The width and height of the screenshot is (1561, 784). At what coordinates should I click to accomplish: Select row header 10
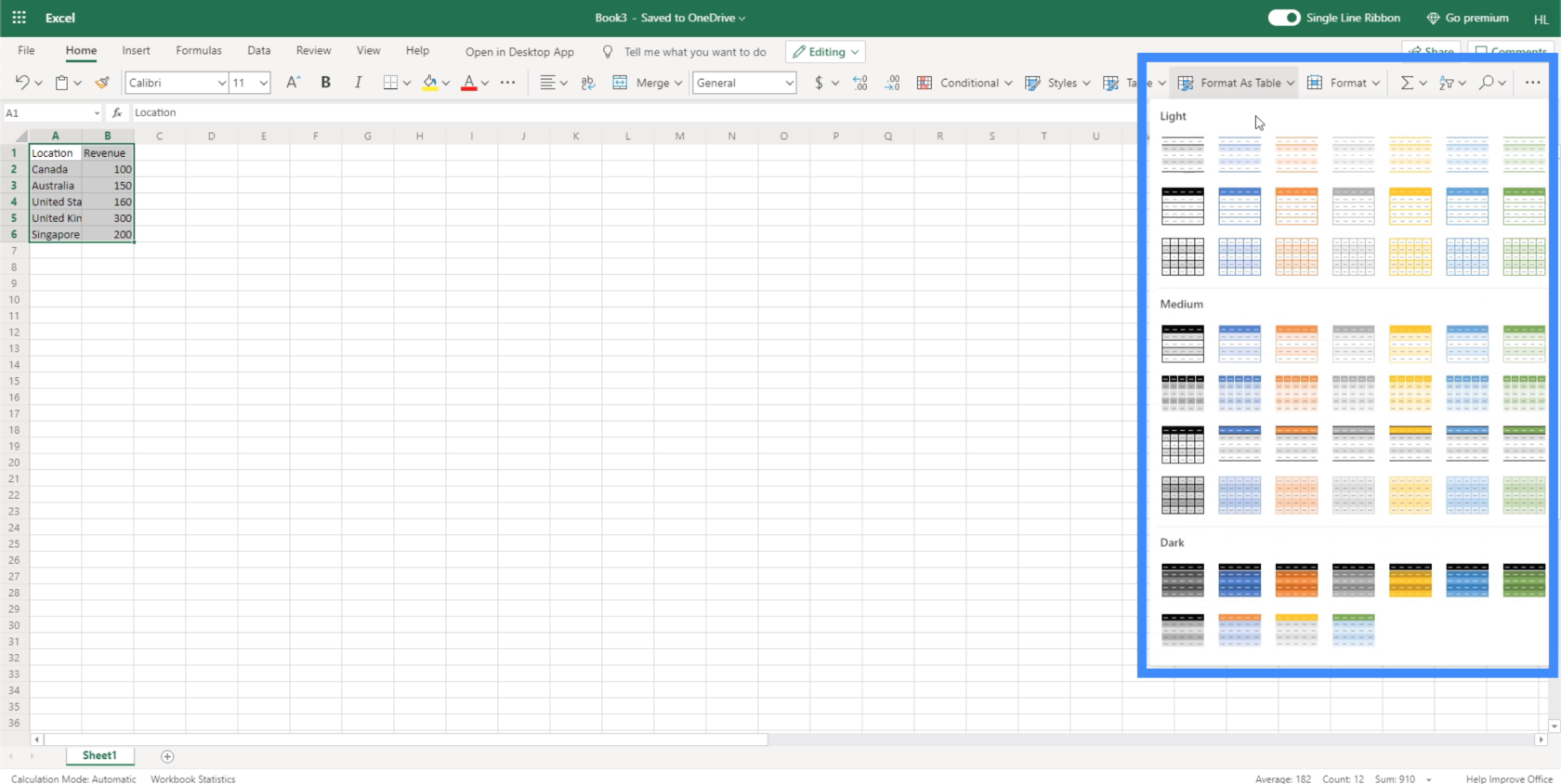(x=14, y=300)
